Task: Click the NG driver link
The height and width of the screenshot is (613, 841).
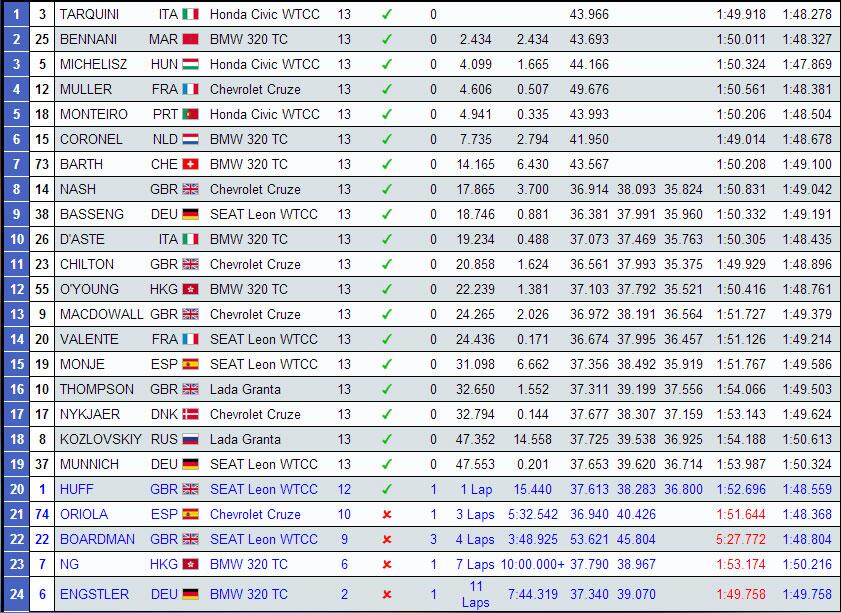Action: pos(69,564)
